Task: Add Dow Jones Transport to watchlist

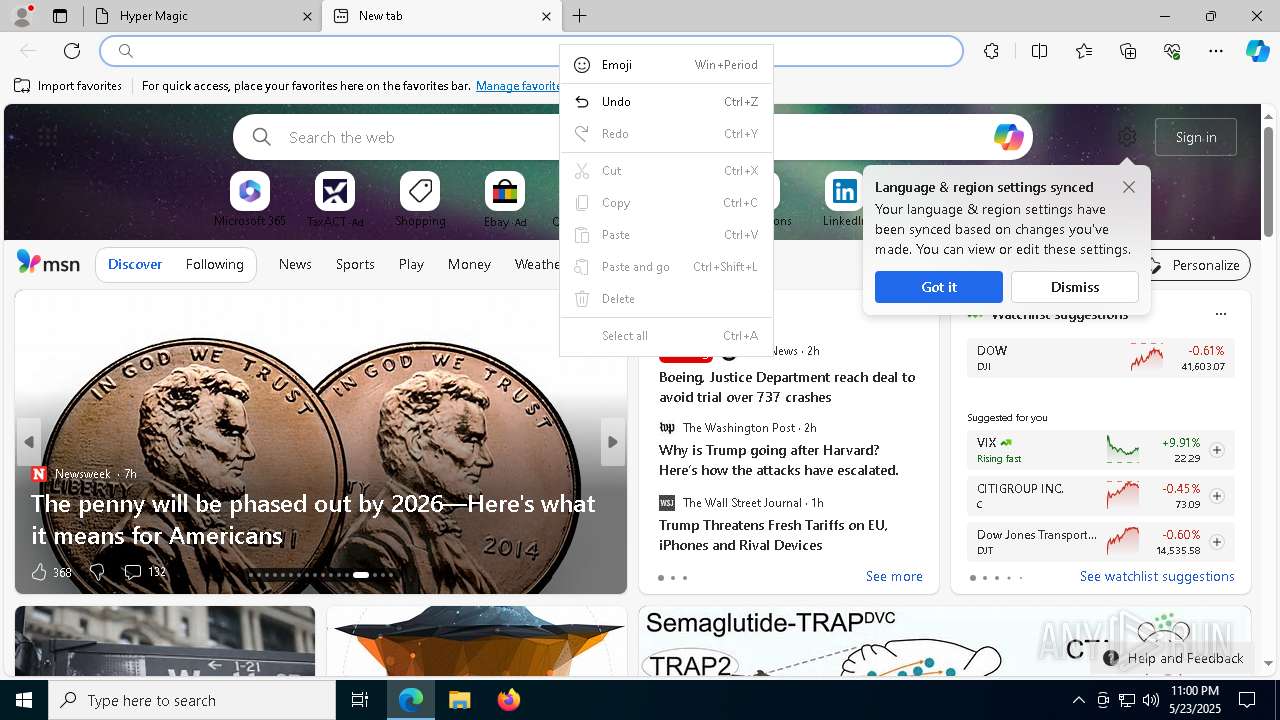Action: coord(1217,542)
